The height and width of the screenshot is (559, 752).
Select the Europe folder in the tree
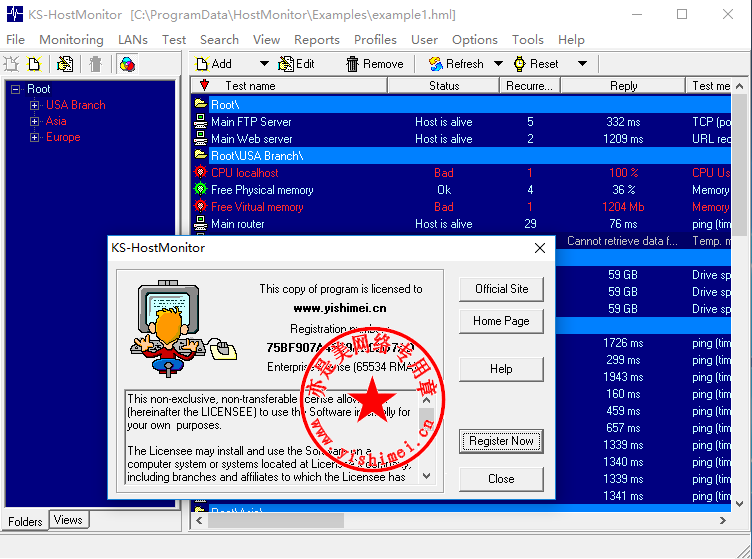click(x=63, y=137)
